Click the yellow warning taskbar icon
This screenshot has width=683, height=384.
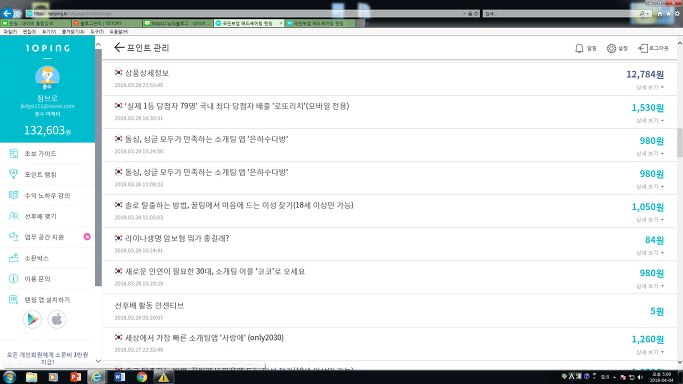tap(163, 377)
